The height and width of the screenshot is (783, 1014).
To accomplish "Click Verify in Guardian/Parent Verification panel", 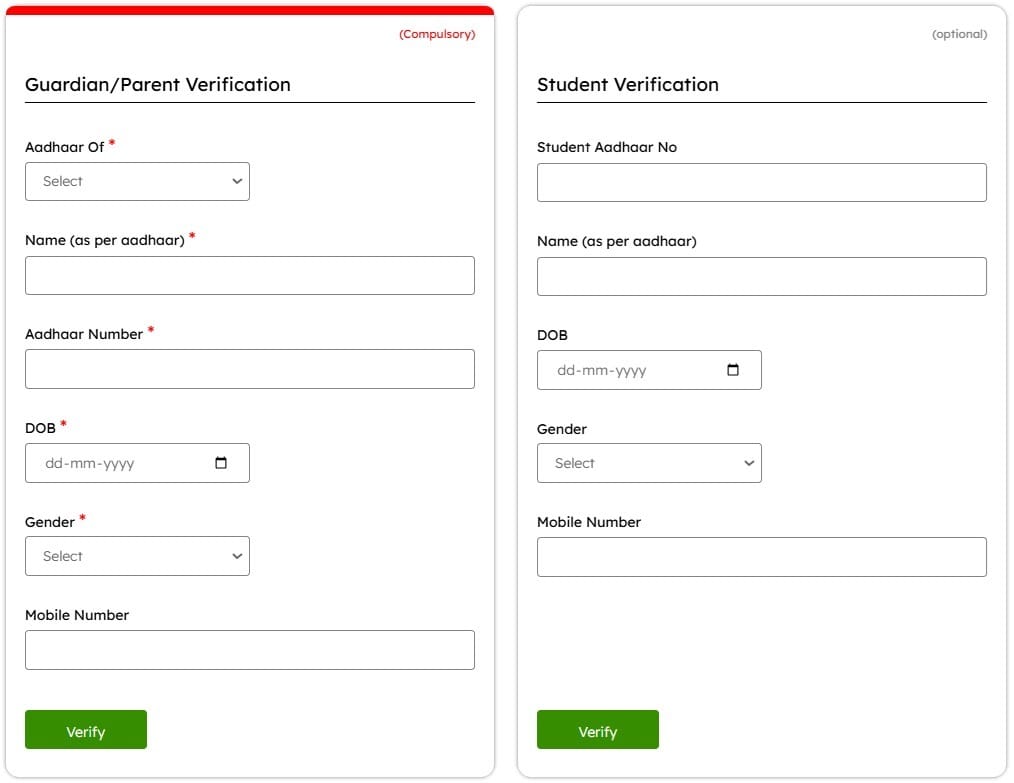I will (x=86, y=730).
